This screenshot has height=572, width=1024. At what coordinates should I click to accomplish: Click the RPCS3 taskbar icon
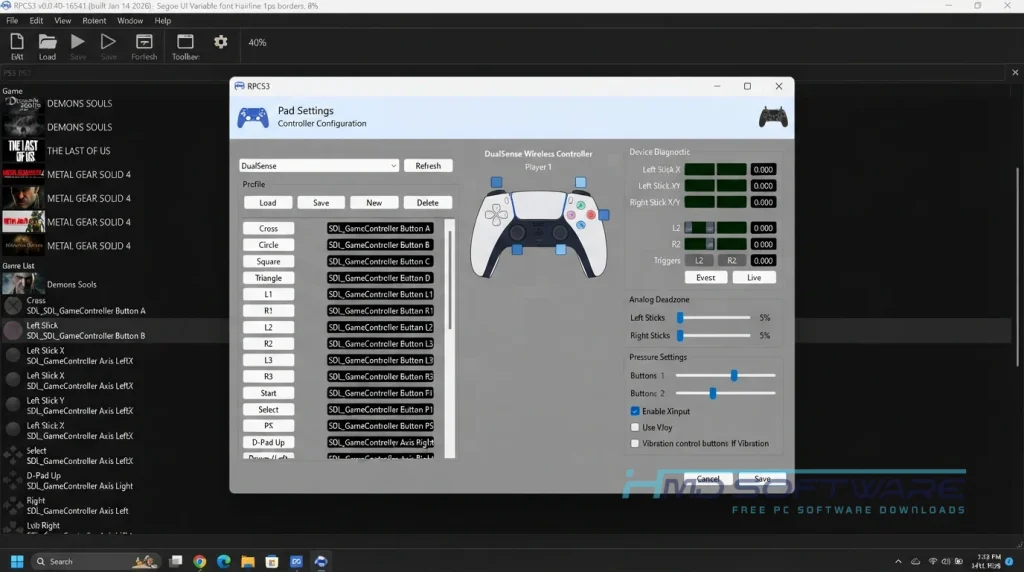point(321,562)
